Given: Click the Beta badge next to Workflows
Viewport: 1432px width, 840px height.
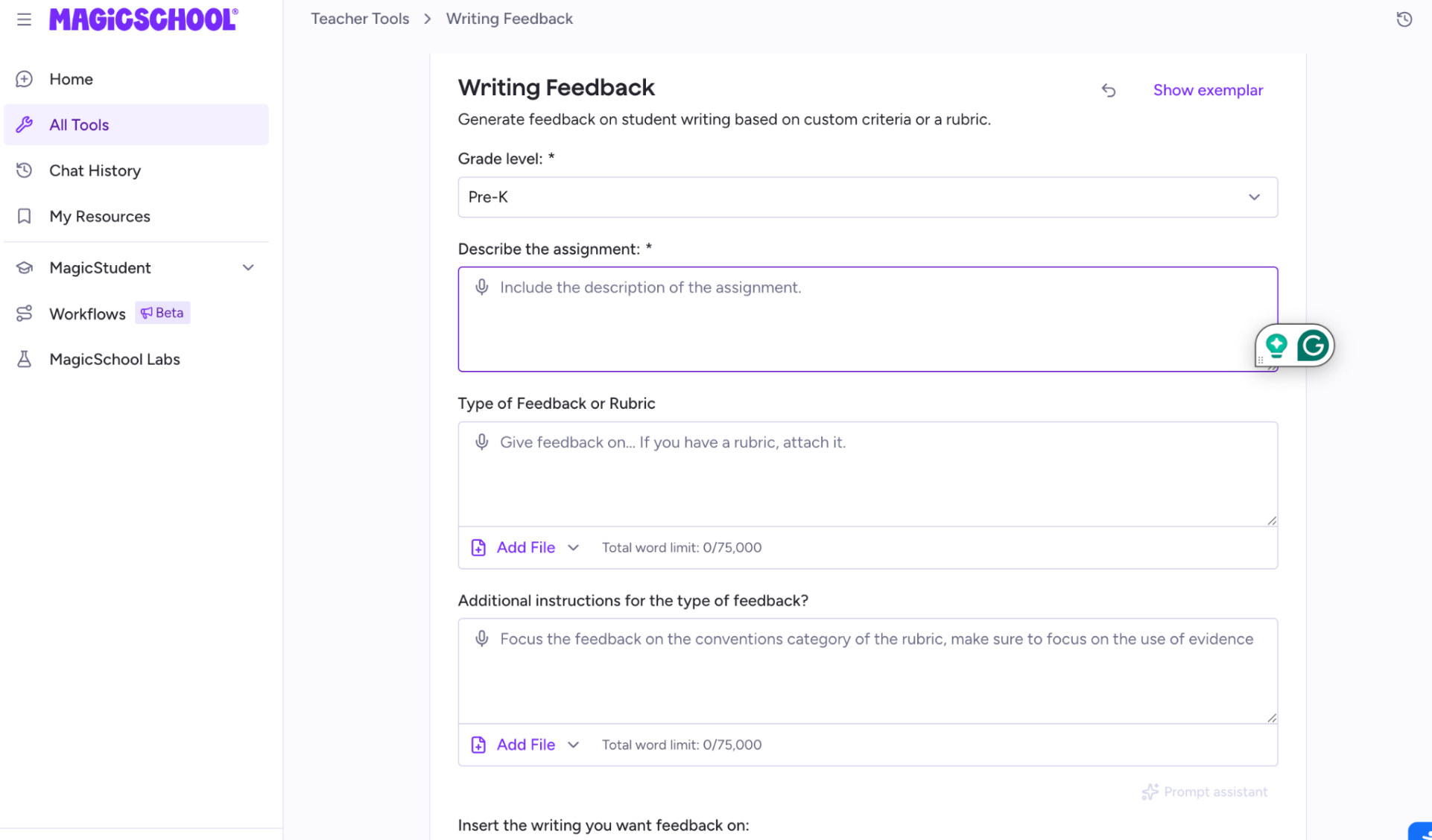Looking at the screenshot, I should [162, 313].
